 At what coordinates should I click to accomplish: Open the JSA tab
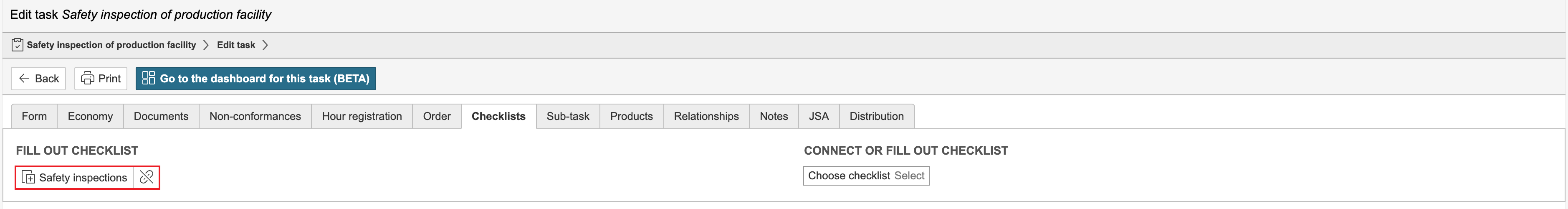(818, 116)
